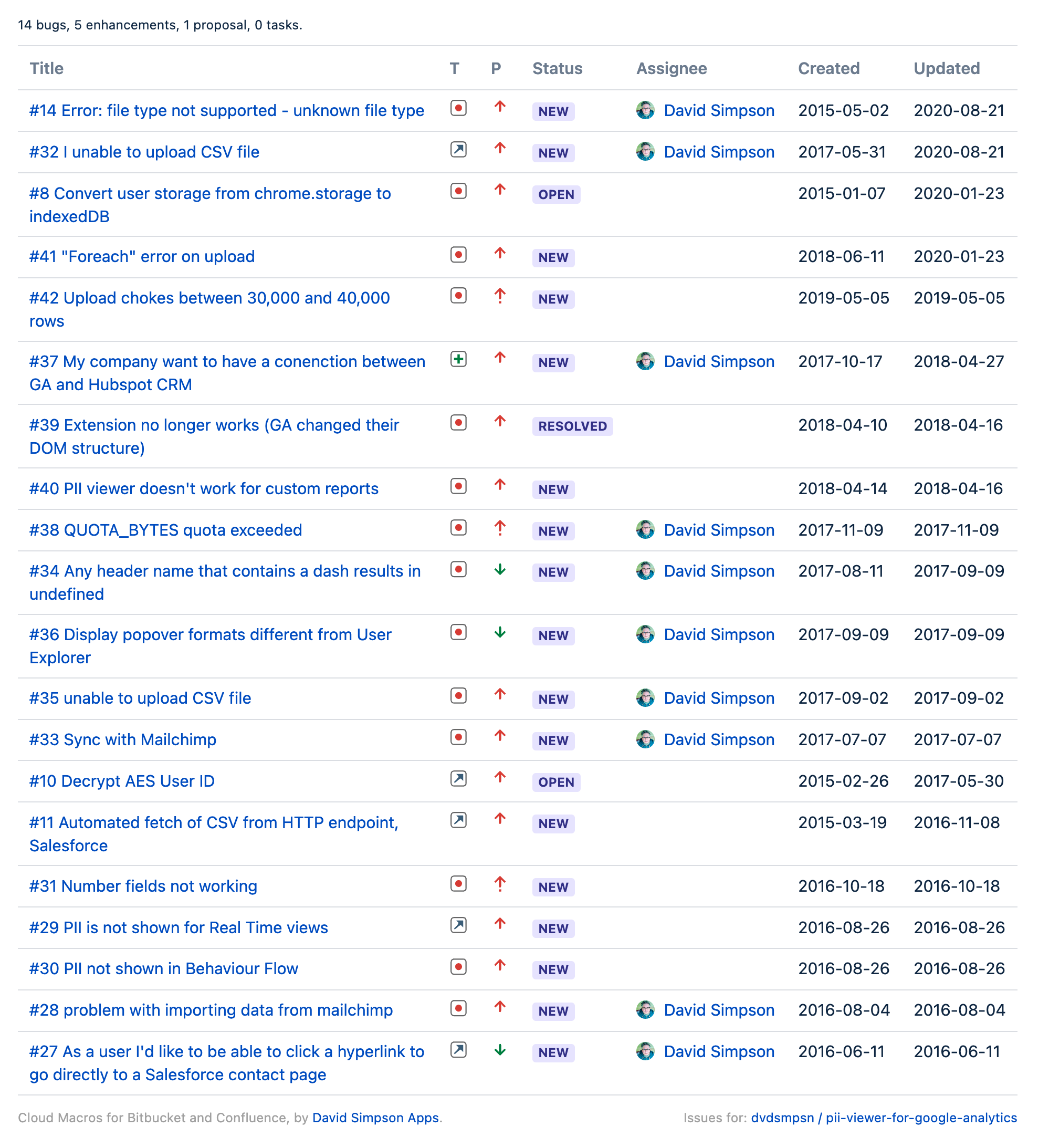Click David Simpson avatar on issue #38 row

(645, 529)
